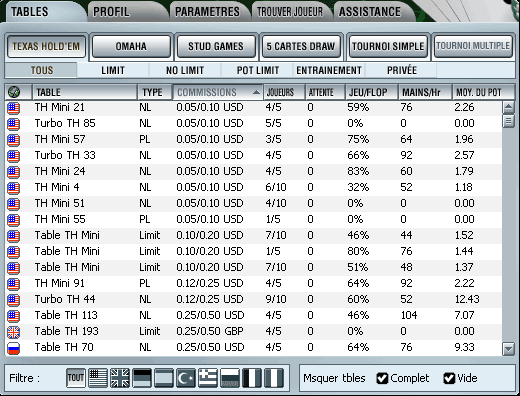Filter tables by the Russian flag
Image resolution: width=520 pixels, height=396 pixels.
(x=230, y=378)
